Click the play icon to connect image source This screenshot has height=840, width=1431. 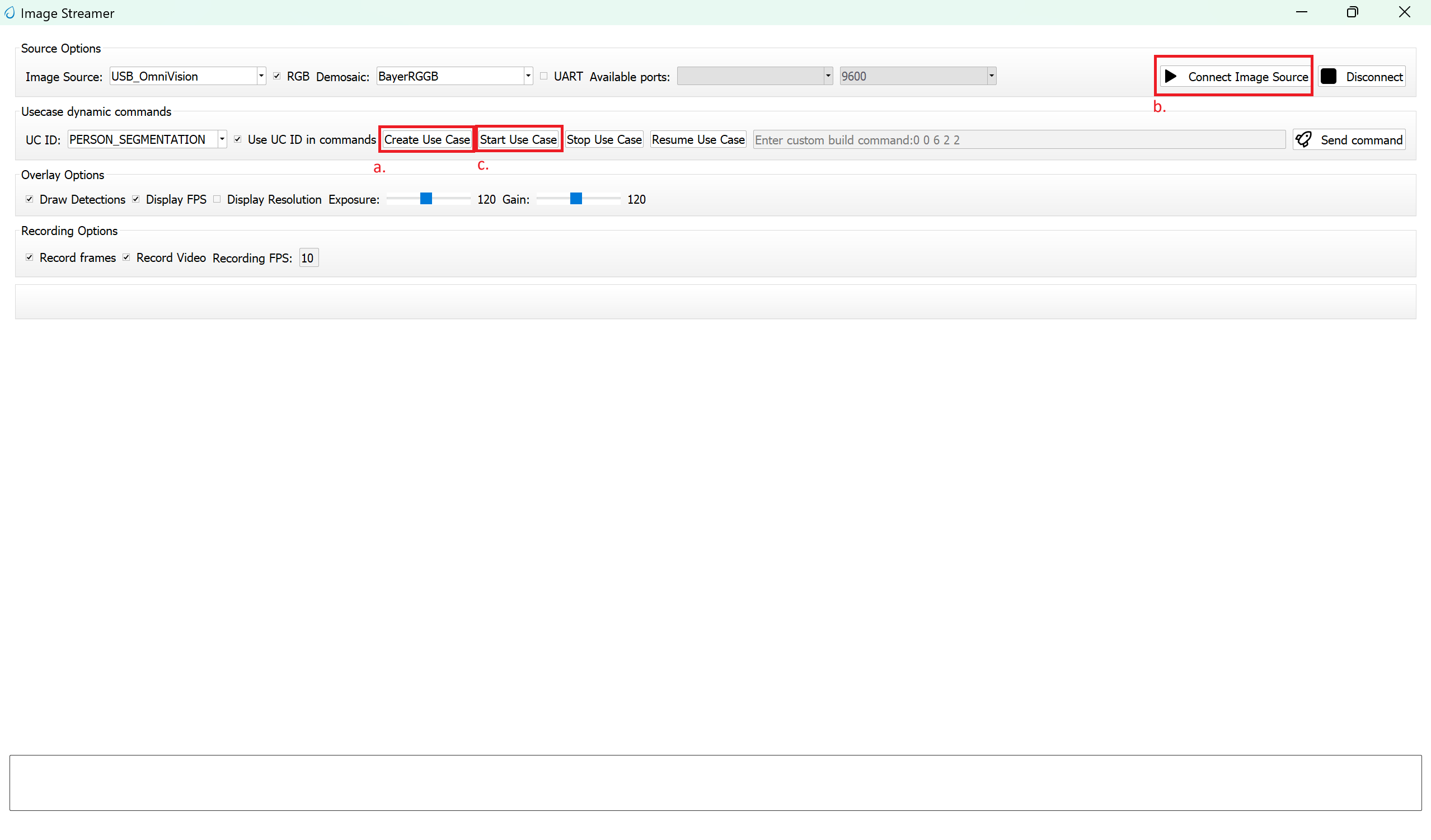[x=1171, y=76]
